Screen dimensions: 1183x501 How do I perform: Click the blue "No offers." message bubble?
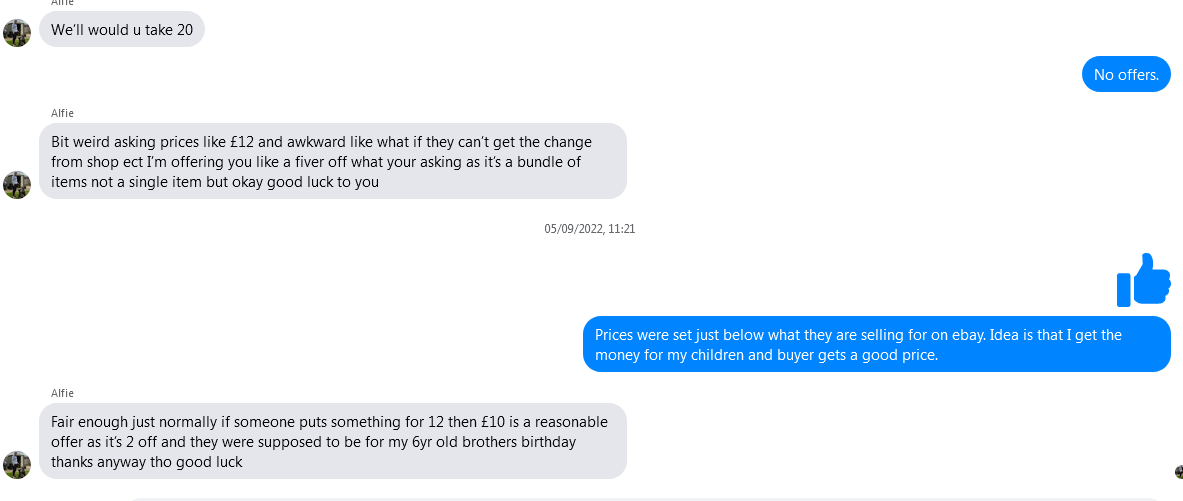[1126, 74]
